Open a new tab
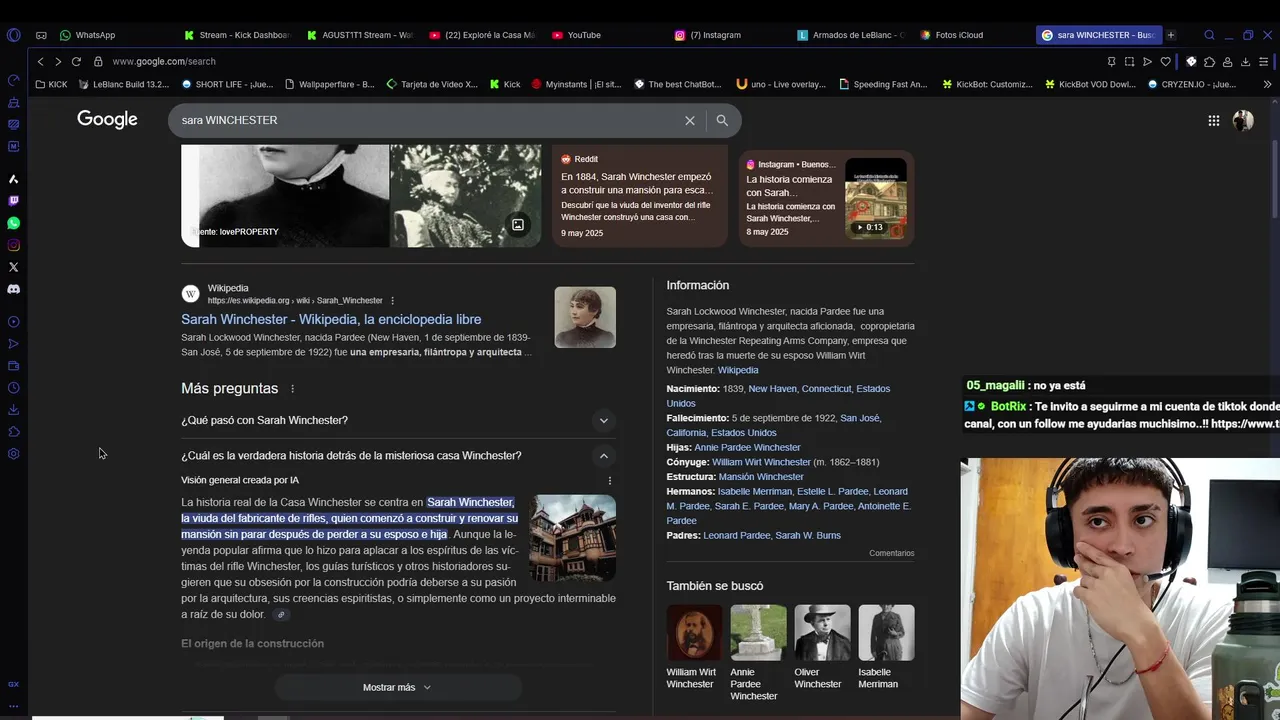Image resolution: width=1280 pixels, height=720 pixels. coord(1171,35)
